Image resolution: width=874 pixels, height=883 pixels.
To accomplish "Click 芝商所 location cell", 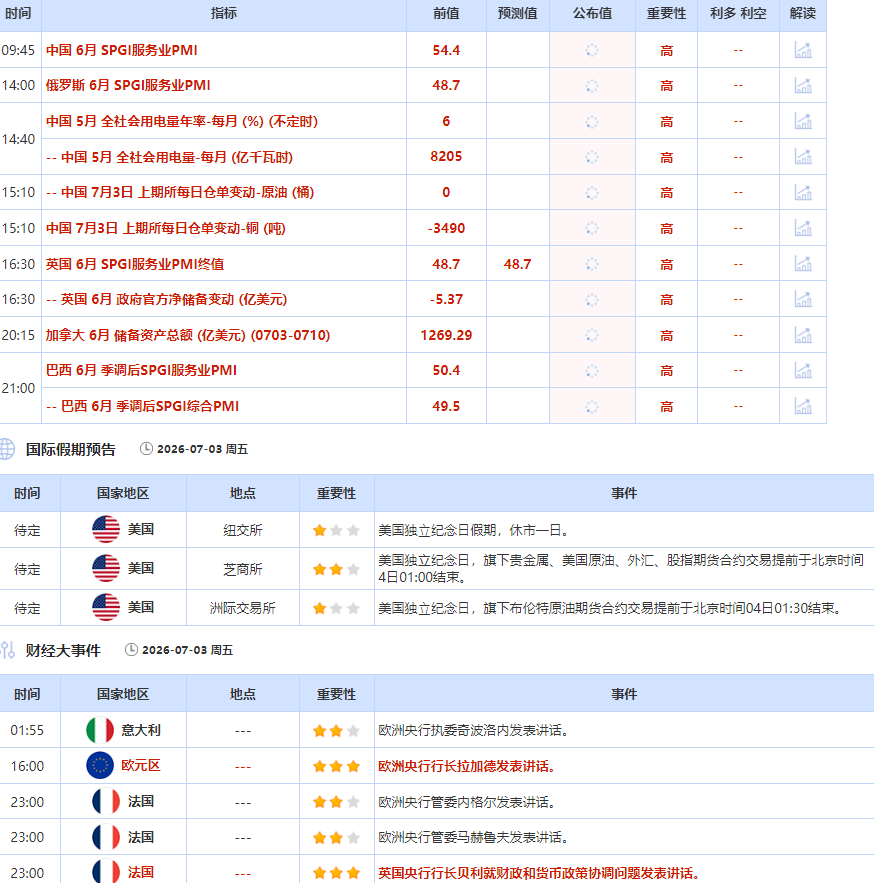I will (x=243, y=569).
